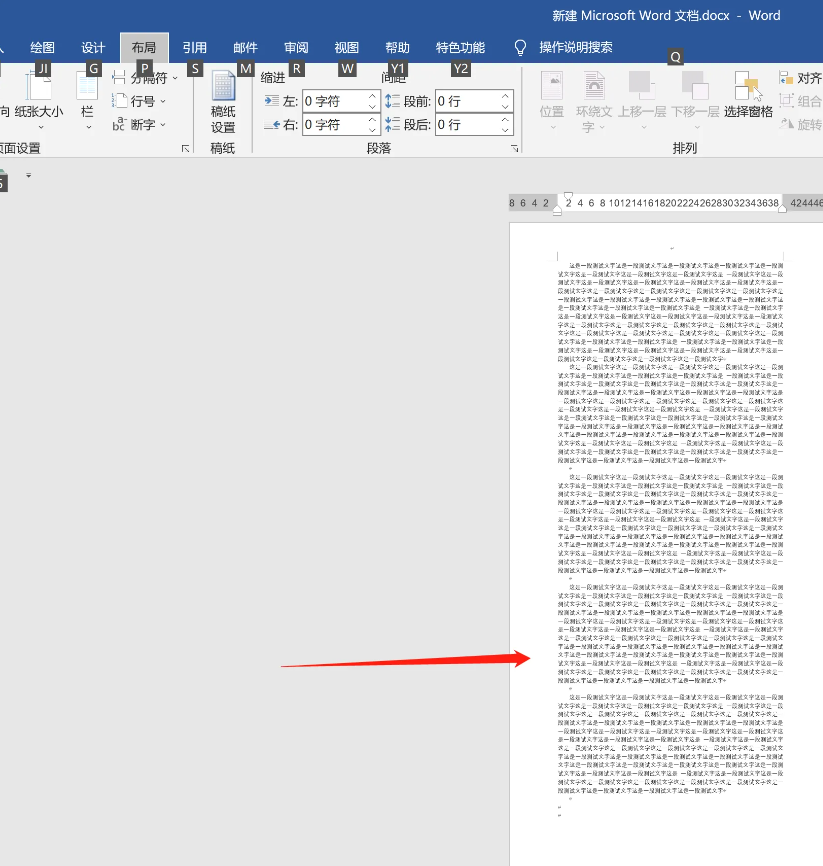Viewport: 823px width, 866px height.
Task: Switch to the 设计 Design tab
Action: [x=93, y=47]
